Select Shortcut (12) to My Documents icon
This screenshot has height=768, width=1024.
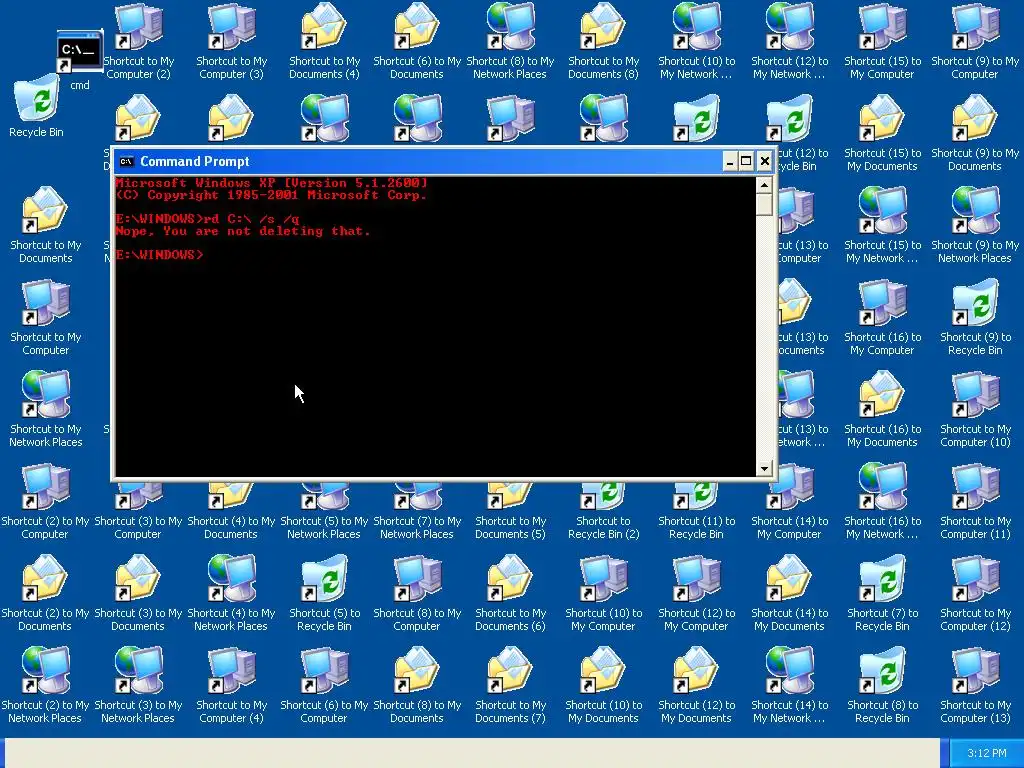696,671
